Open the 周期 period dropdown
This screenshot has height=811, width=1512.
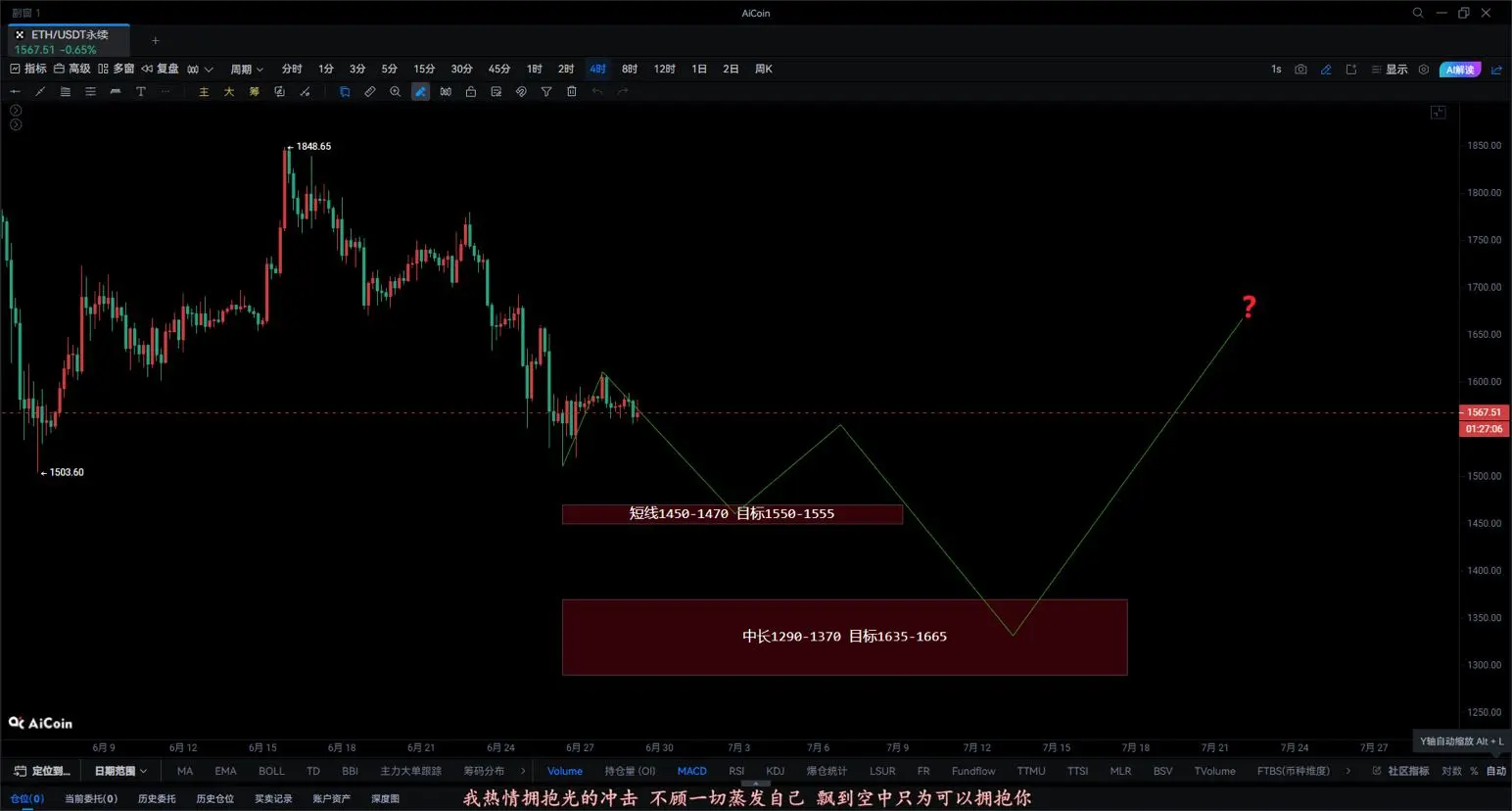click(247, 70)
